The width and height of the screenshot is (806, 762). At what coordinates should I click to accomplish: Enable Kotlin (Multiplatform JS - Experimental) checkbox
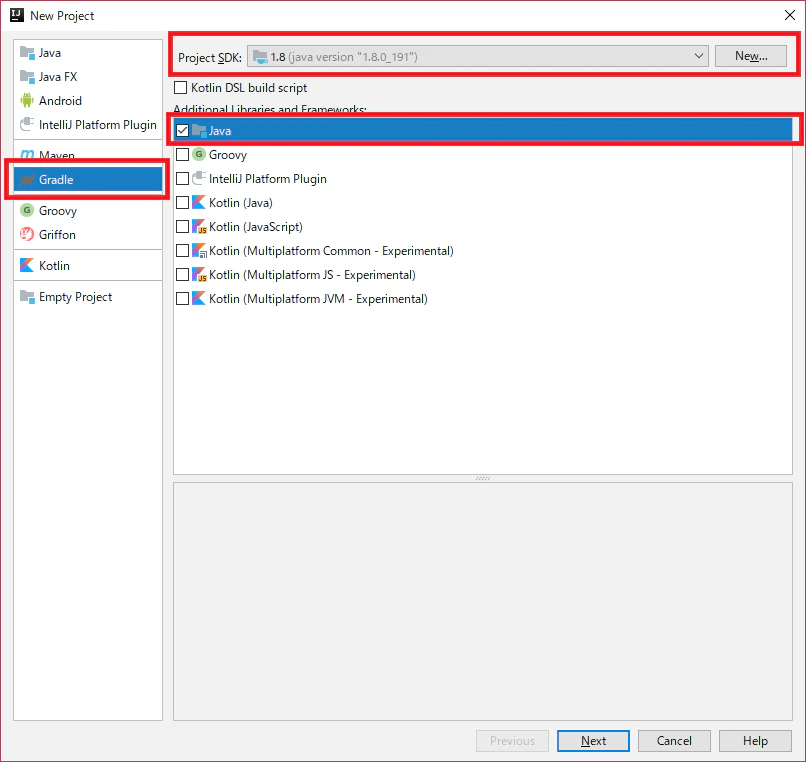pyautogui.click(x=182, y=275)
